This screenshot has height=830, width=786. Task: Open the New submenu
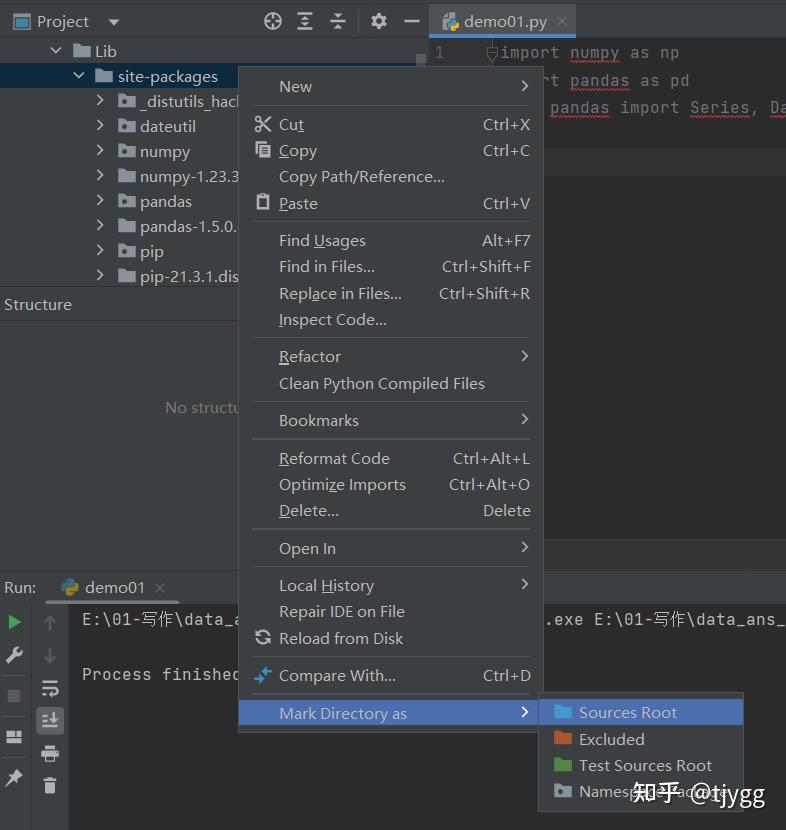391,86
